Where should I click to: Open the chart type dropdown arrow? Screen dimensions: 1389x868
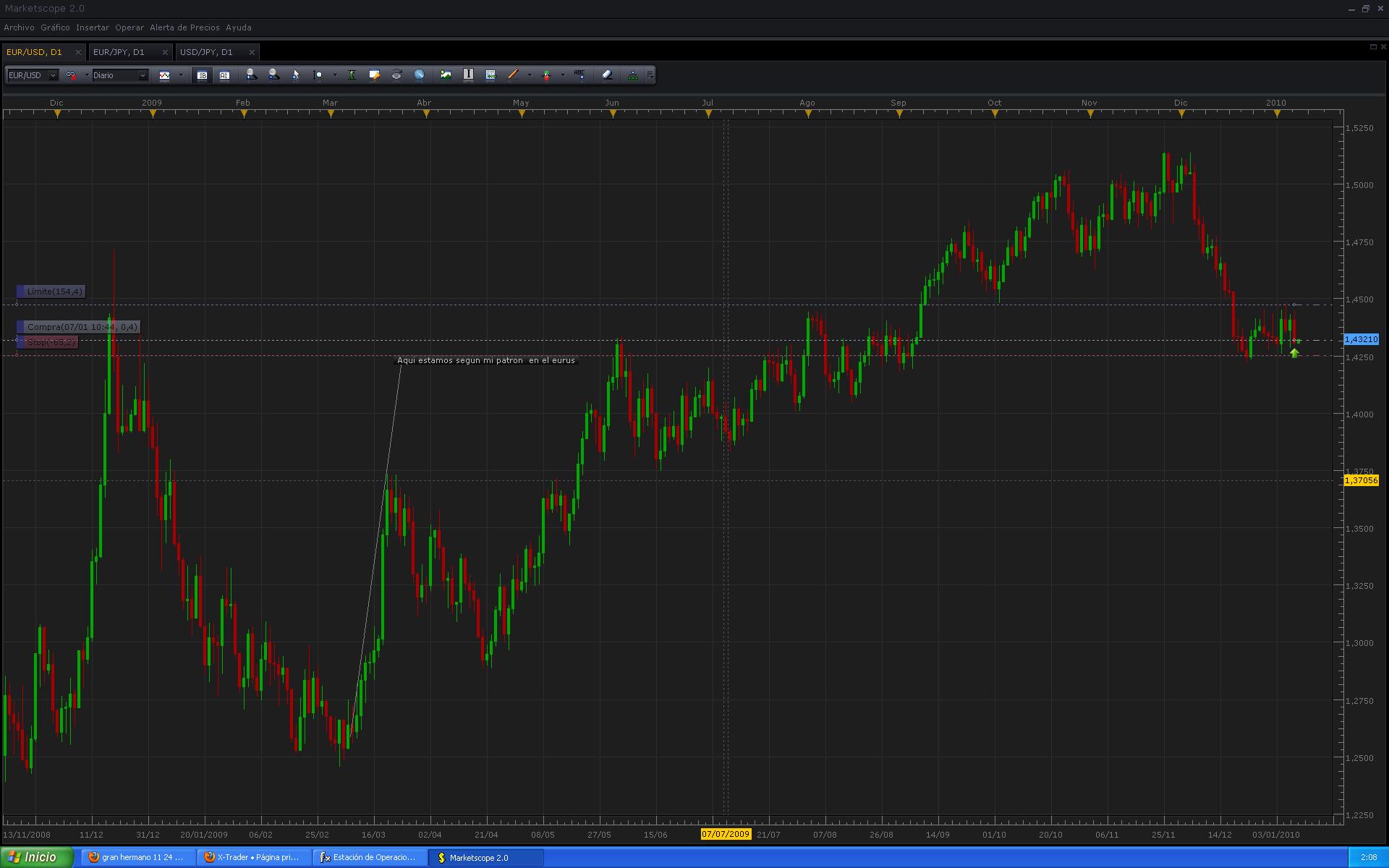pyautogui.click(x=181, y=75)
